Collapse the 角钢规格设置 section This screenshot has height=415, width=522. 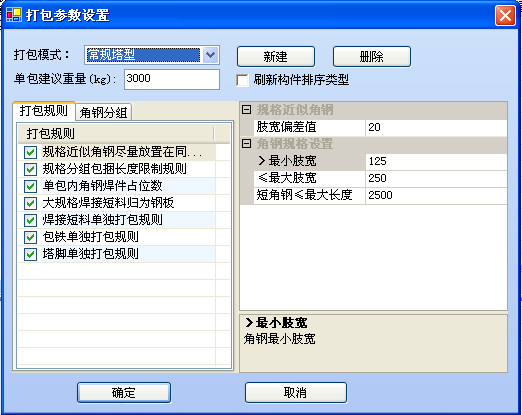246,144
